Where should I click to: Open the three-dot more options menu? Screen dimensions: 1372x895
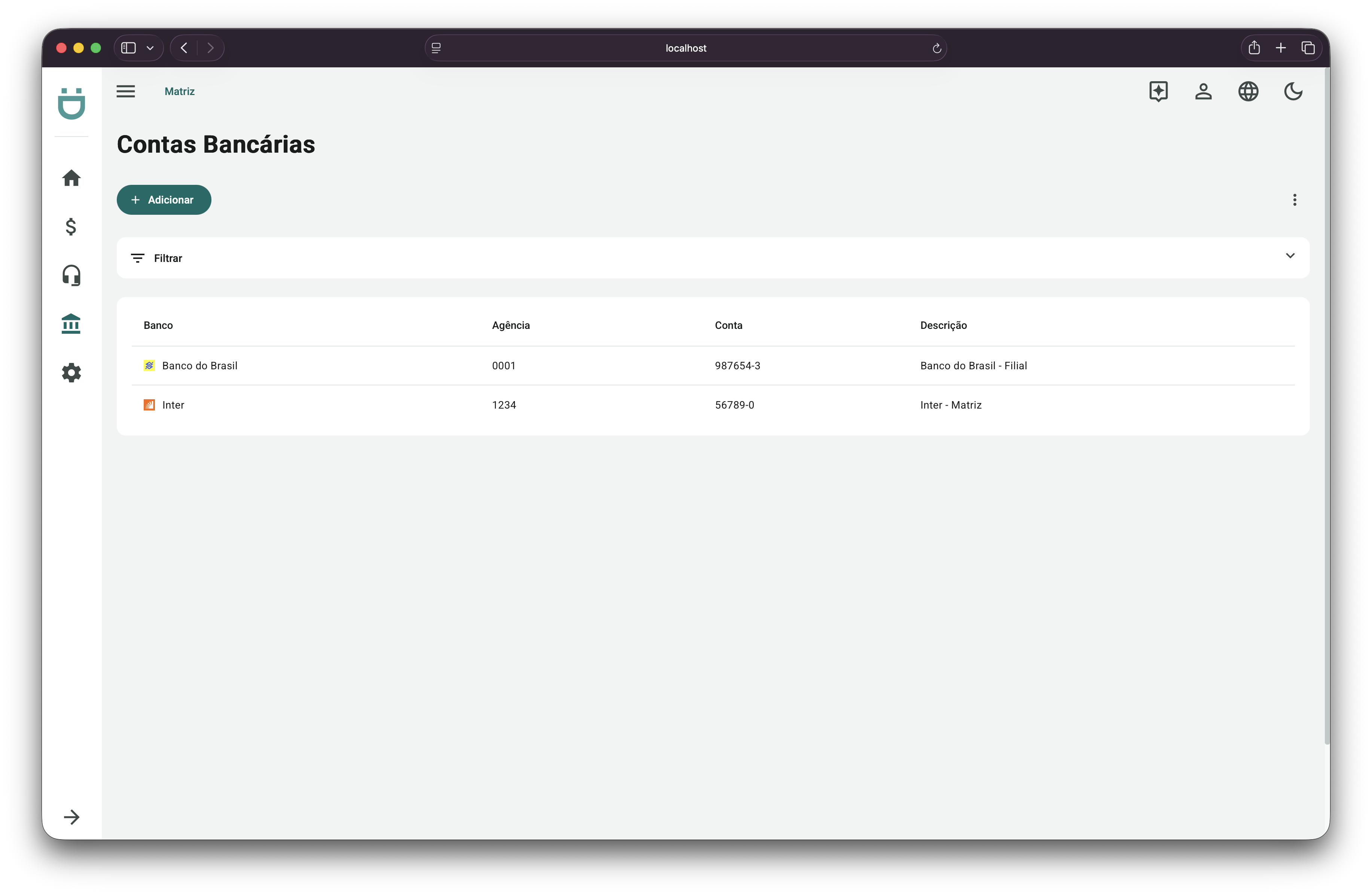[x=1294, y=200]
